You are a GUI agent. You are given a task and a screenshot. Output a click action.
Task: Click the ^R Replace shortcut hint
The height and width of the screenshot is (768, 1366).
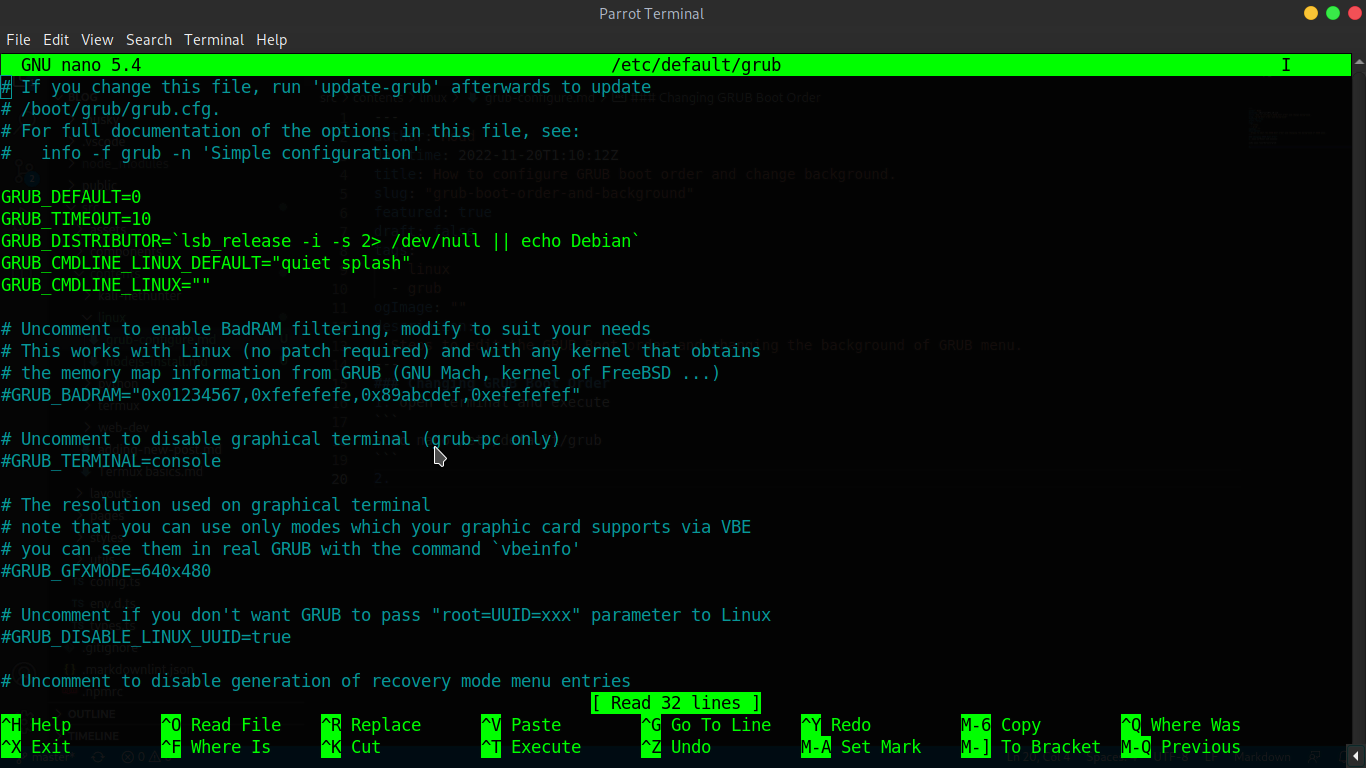(x=371, y=725)
